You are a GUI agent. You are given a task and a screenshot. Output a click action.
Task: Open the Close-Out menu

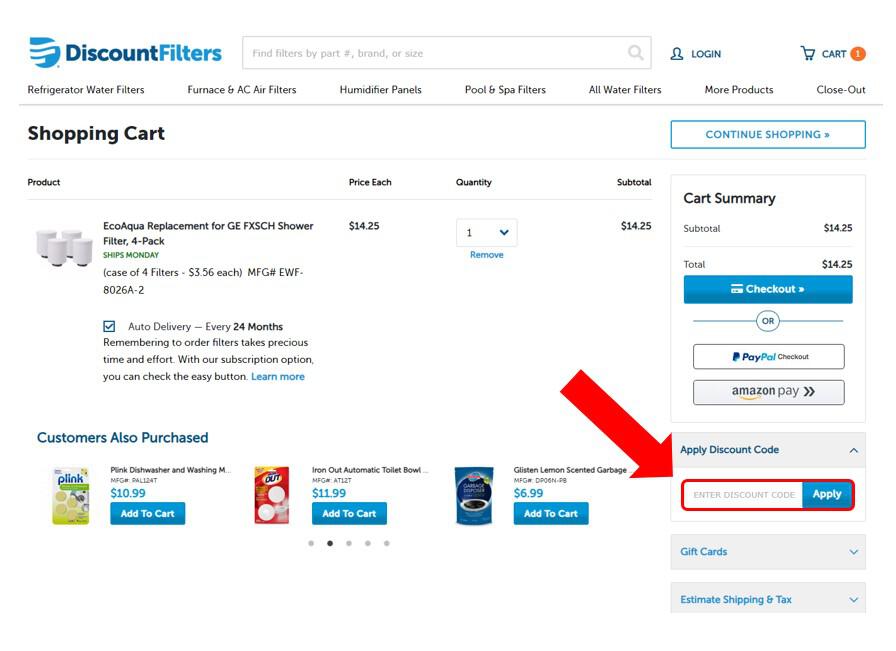[x=839, y=89]
